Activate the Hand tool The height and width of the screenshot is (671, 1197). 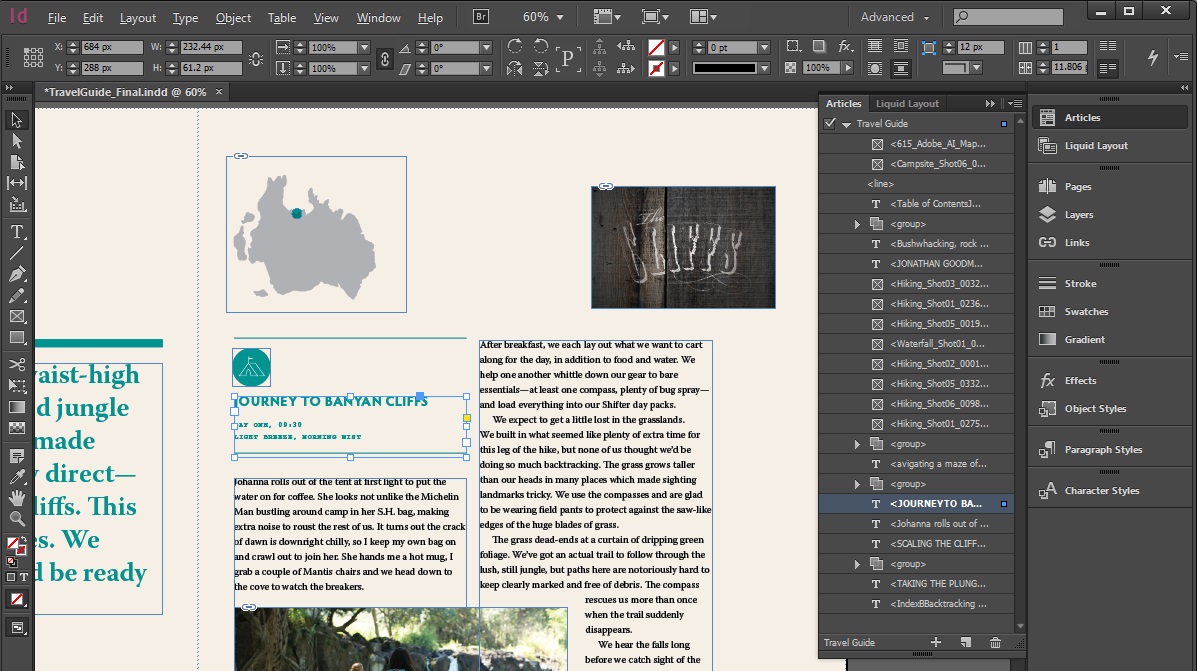17,497
